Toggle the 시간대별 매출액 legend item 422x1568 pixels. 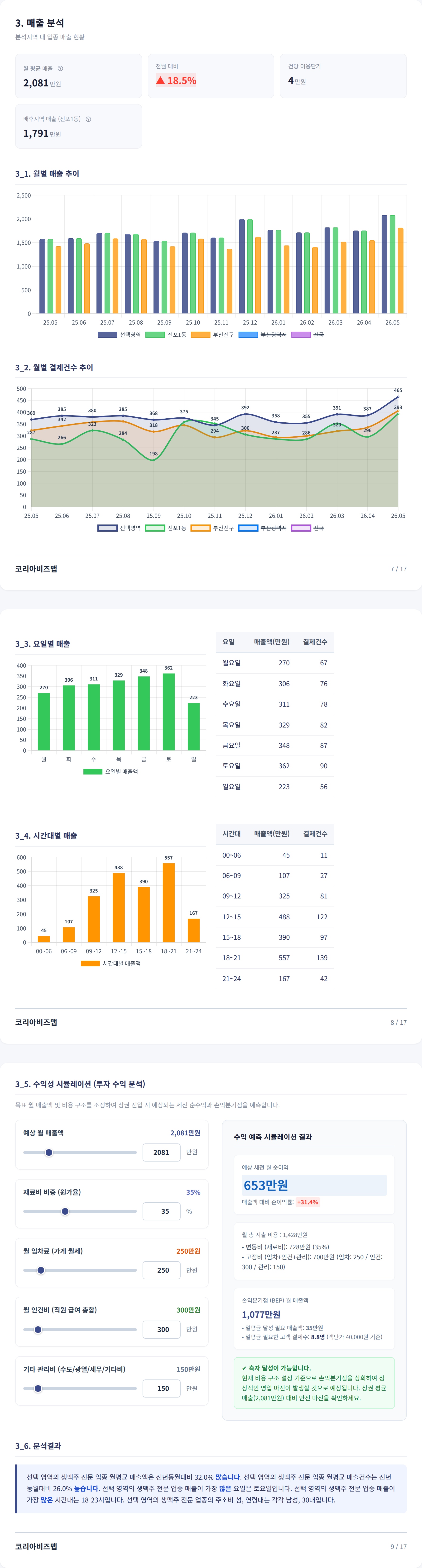point(111,963)
